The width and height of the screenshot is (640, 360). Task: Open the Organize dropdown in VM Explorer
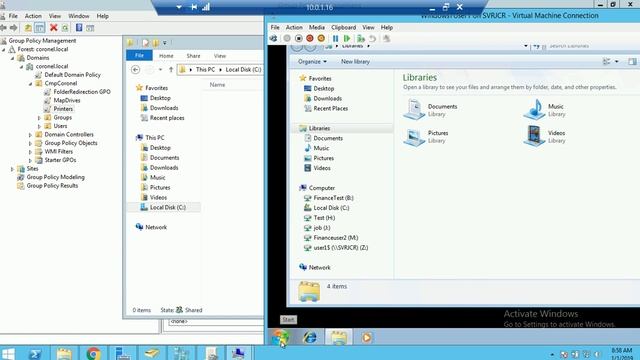[x=312, y=62]
